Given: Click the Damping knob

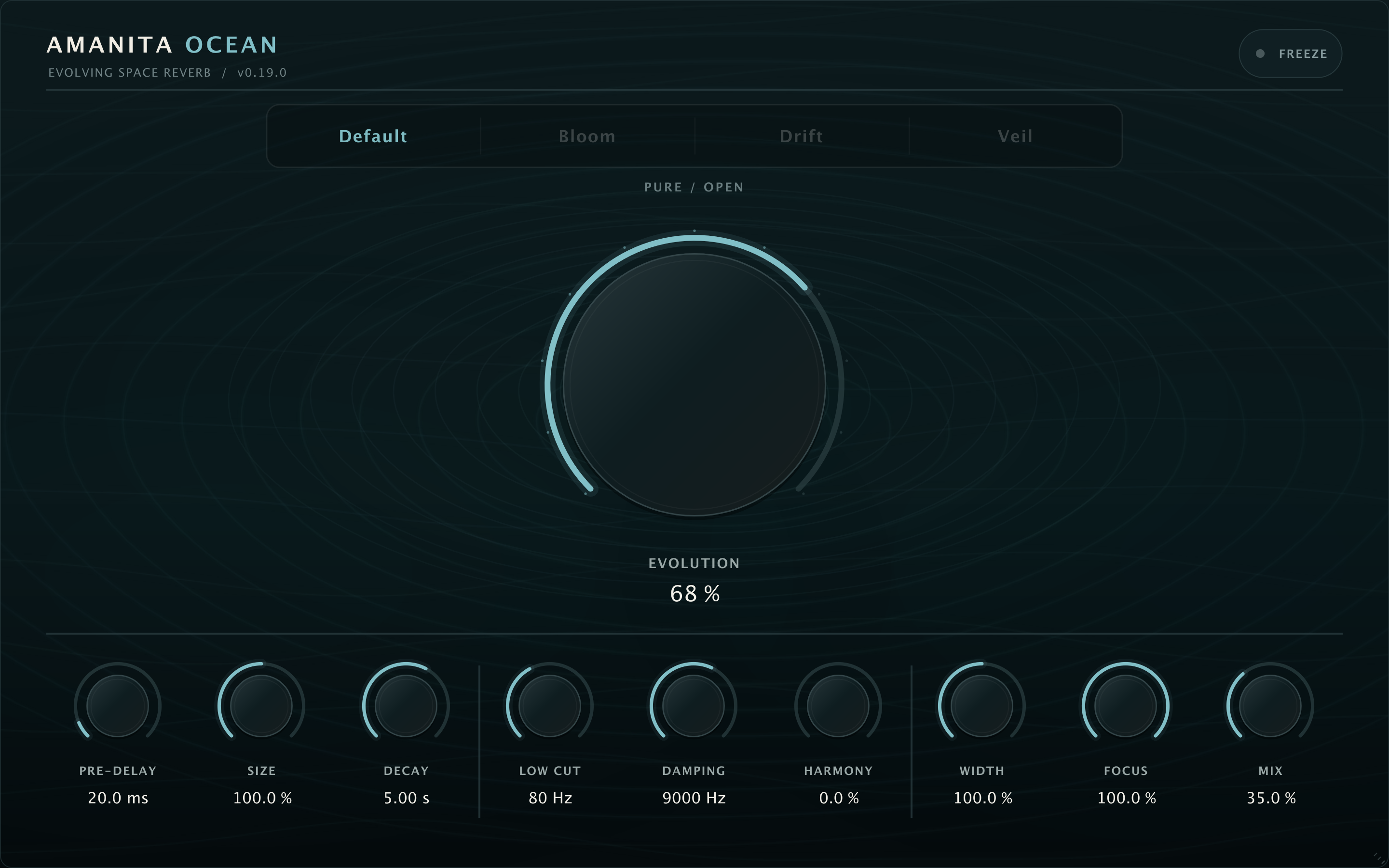Looking at the screenshot, I should 694,705.
